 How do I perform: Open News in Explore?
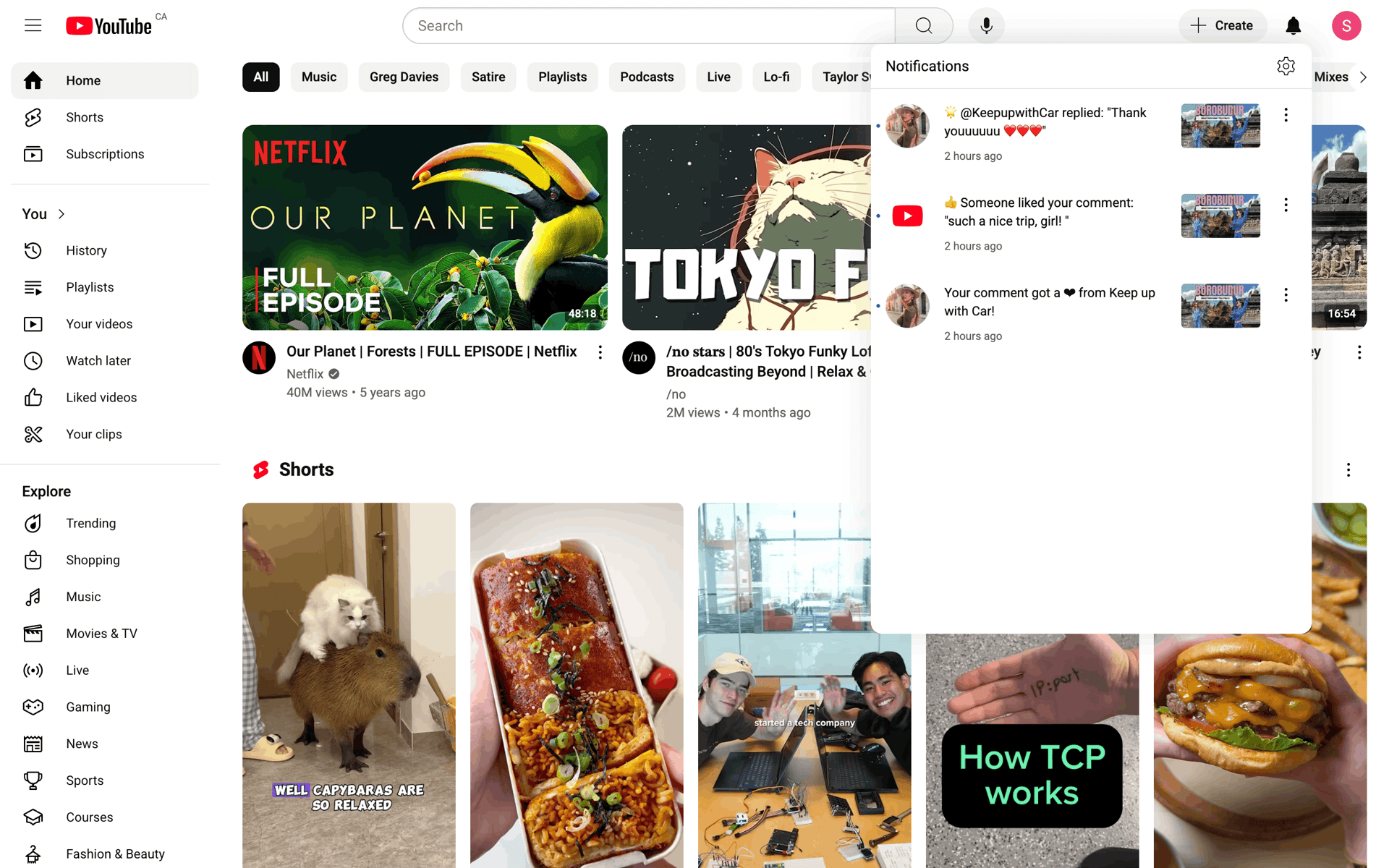(x=105, y=744)
